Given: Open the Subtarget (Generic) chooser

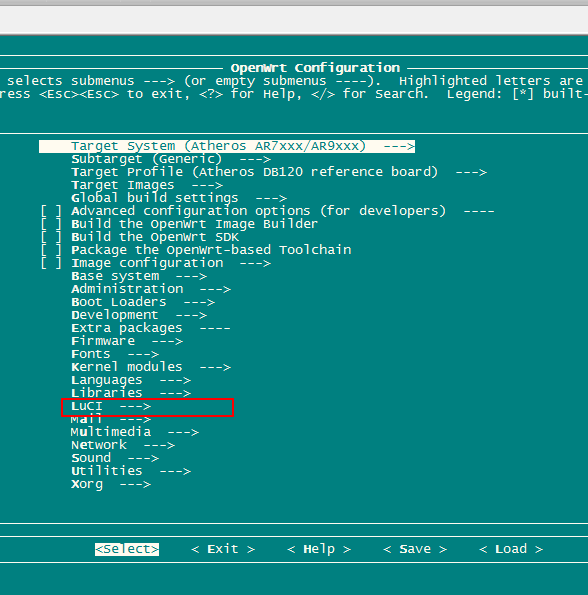Looking at the screenshot, I should point(171,159).
